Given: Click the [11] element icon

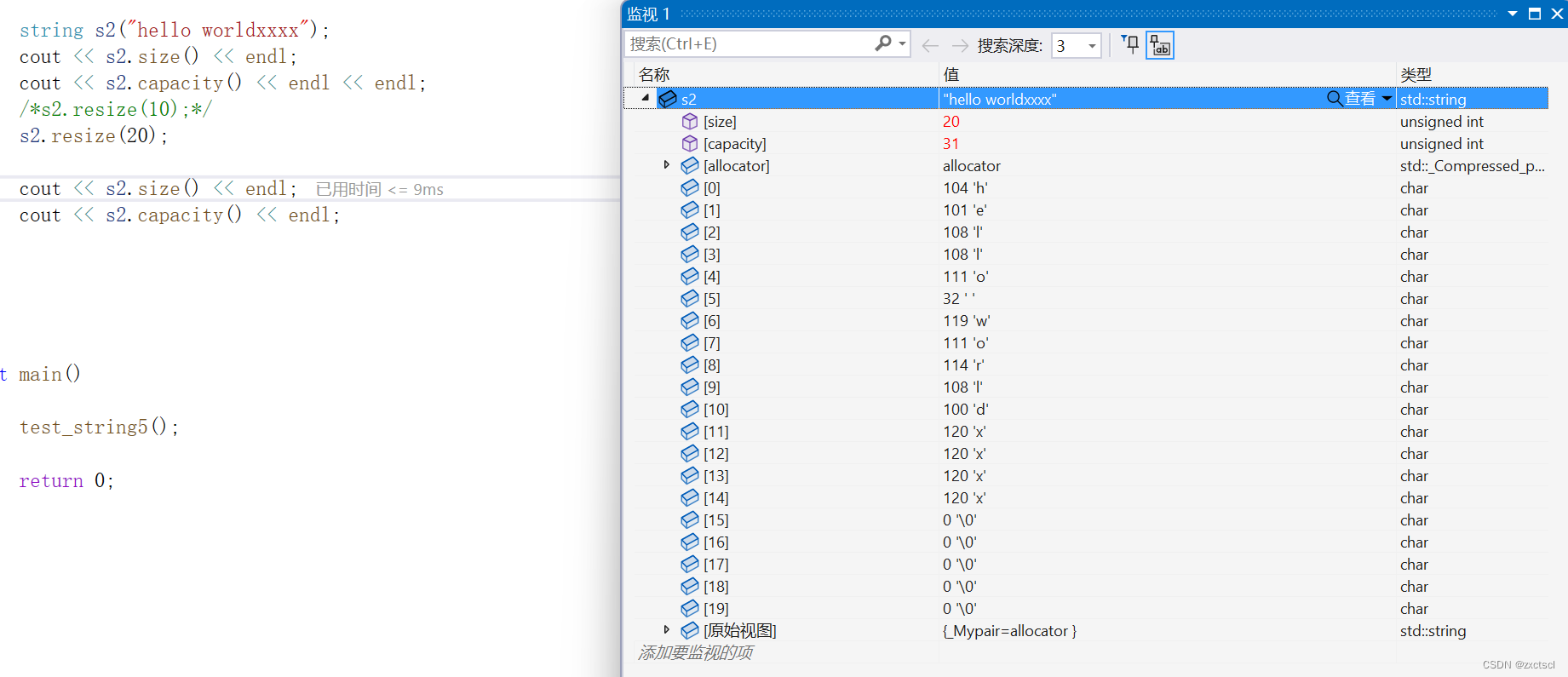Looking at the screenshot, I should click(690, 431).
